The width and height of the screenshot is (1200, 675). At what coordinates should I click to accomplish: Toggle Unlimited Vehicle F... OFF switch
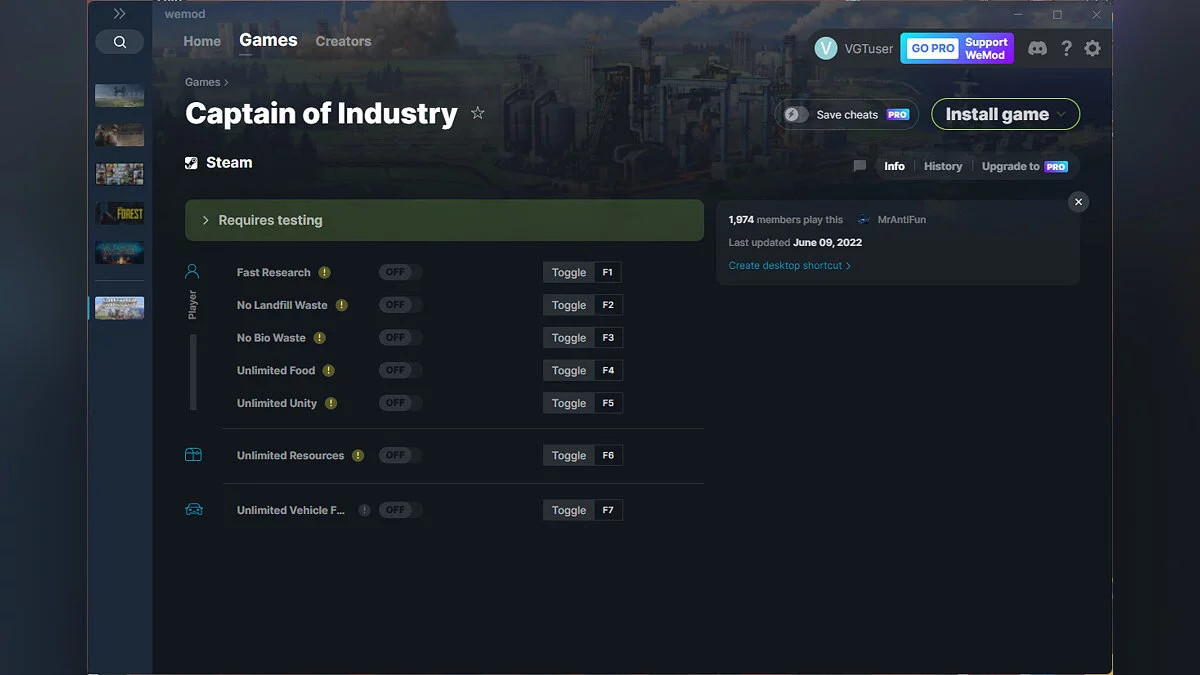[x=400, y=510]
